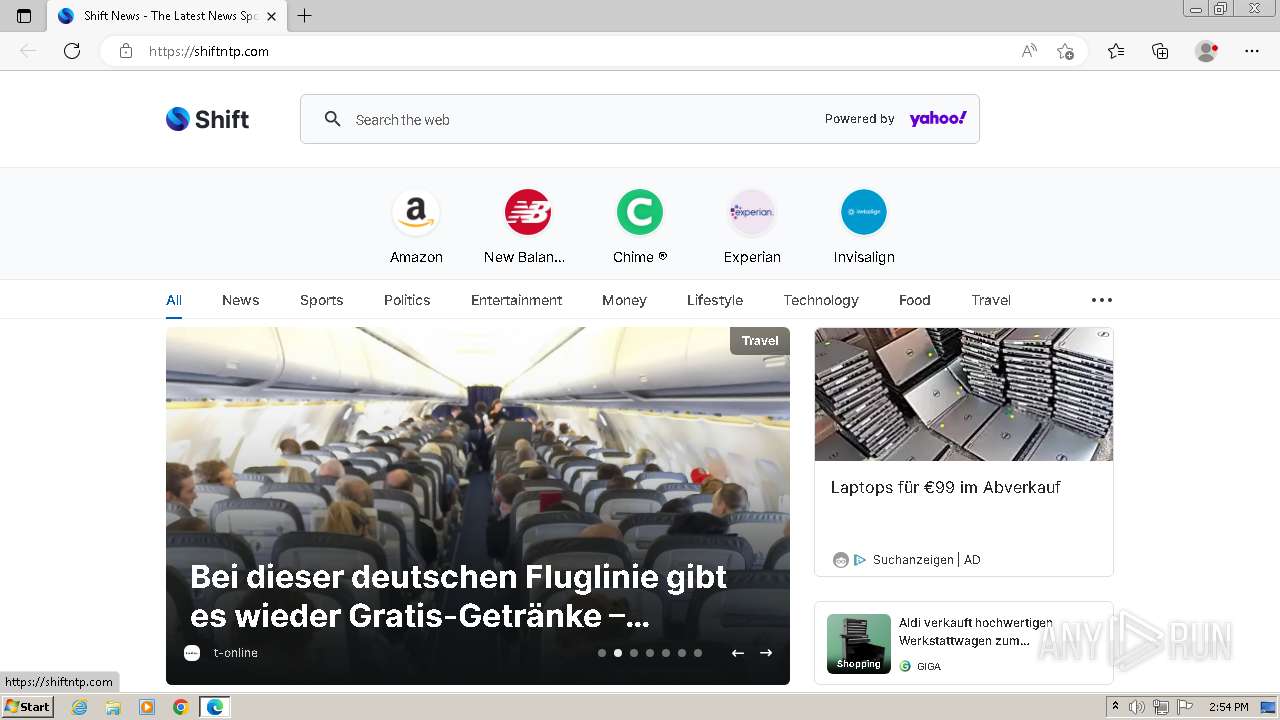Switch to the Sports tab
The height and width of the screenshot is (720, 1280).
322,300
